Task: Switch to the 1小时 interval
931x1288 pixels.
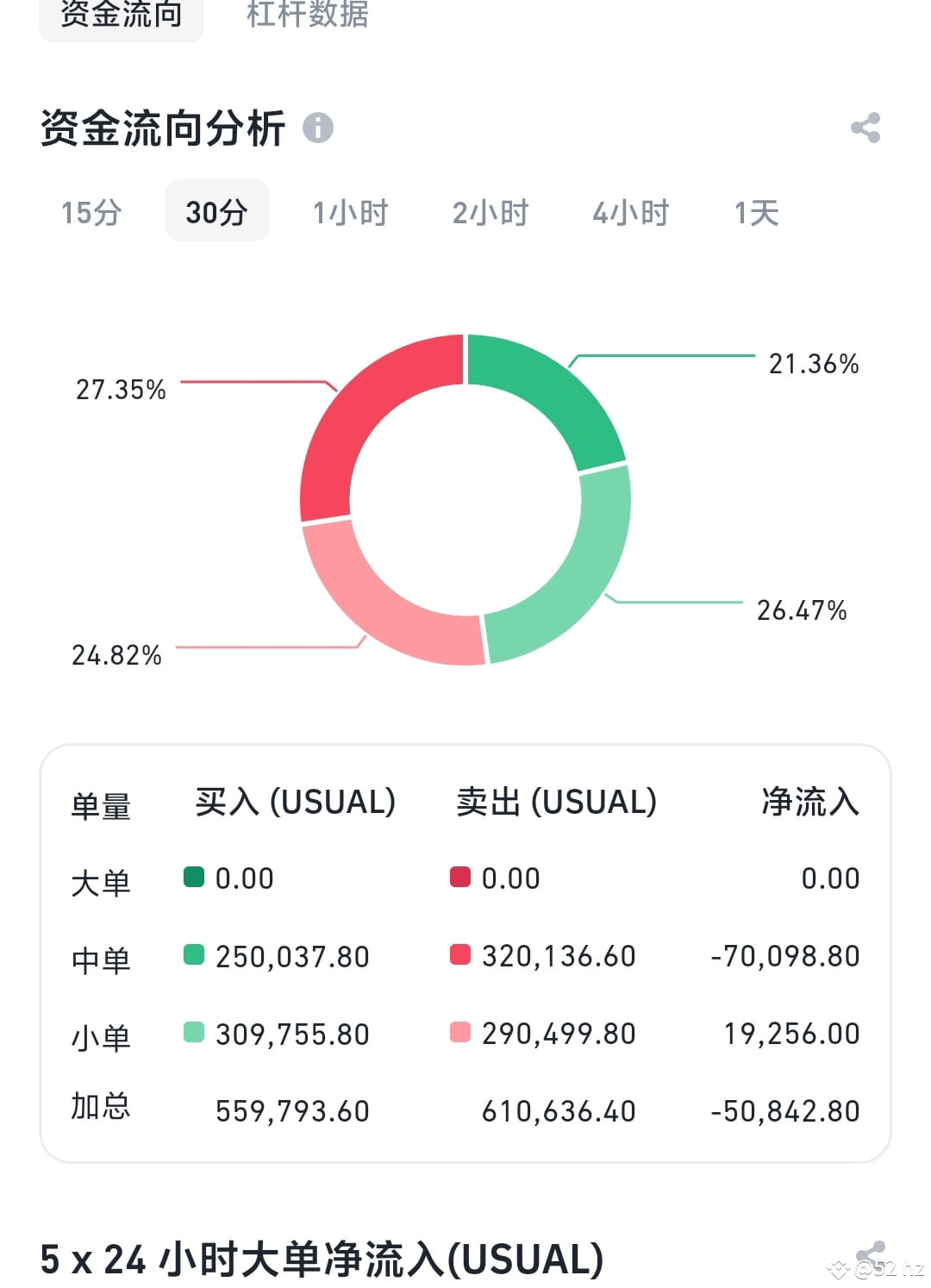Action: (x=350, y=211)
